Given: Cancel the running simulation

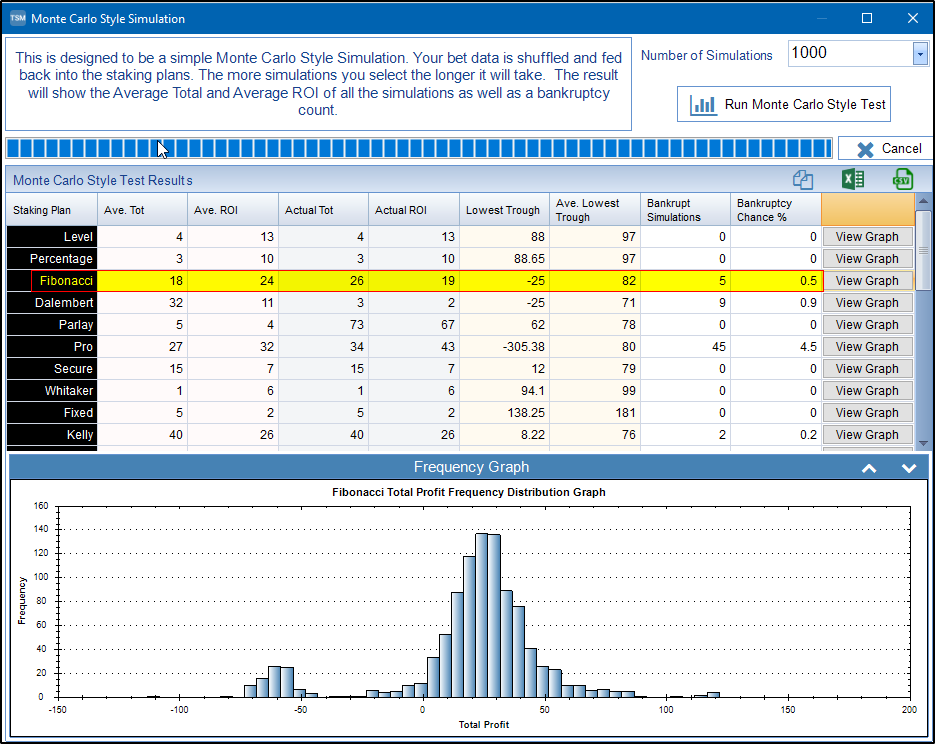Looking at the screenshot, I should coord(885,149).
